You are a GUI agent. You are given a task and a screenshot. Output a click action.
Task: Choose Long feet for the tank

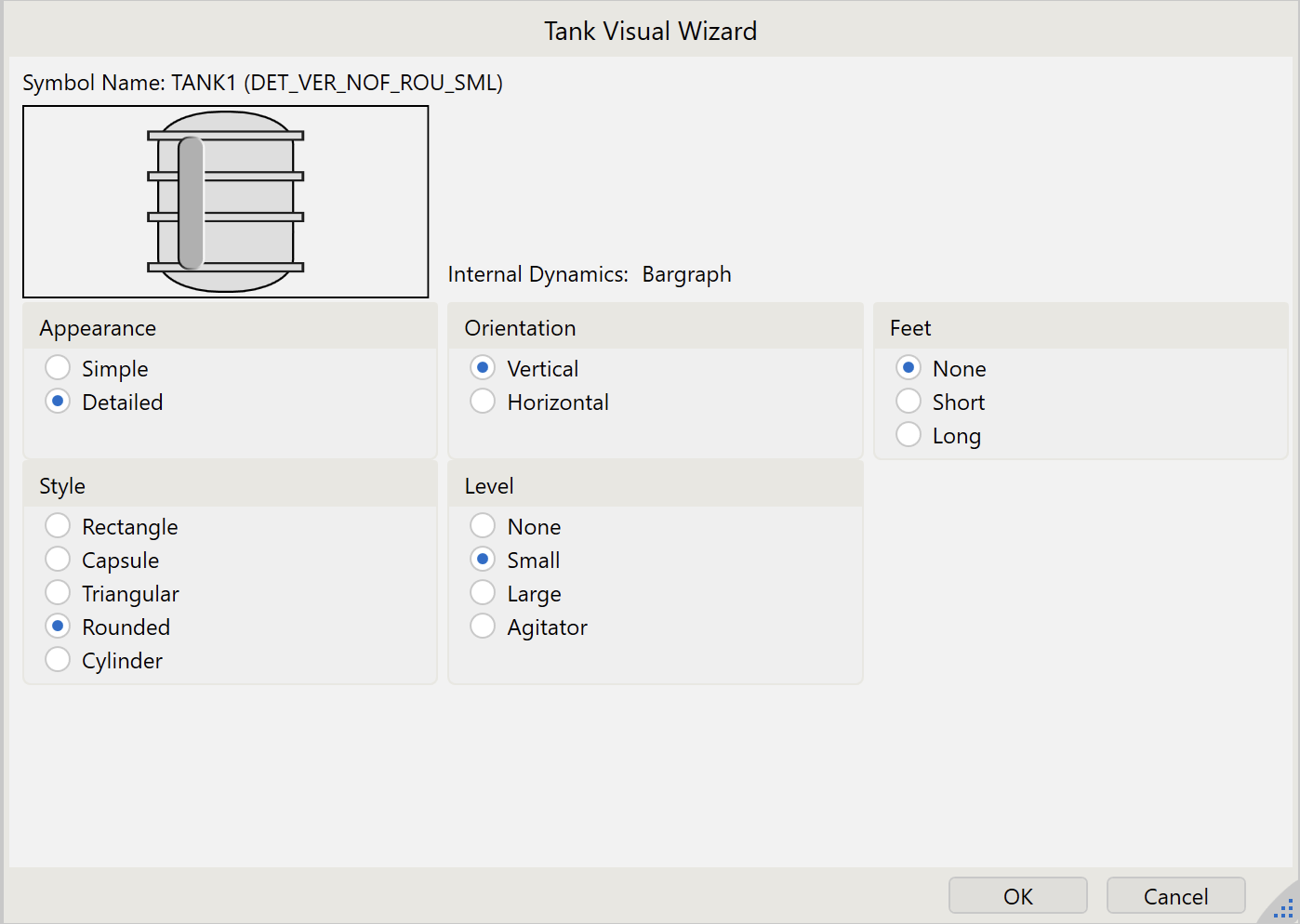coord(909,435)
